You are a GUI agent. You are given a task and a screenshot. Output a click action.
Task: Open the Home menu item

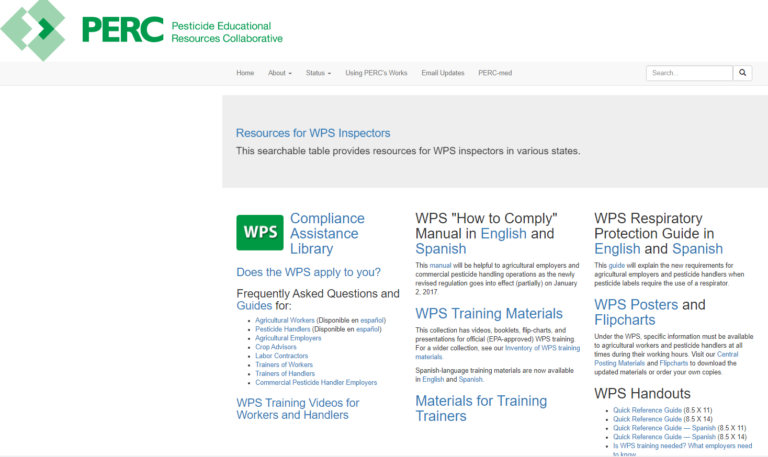click(x=245, y=73)
